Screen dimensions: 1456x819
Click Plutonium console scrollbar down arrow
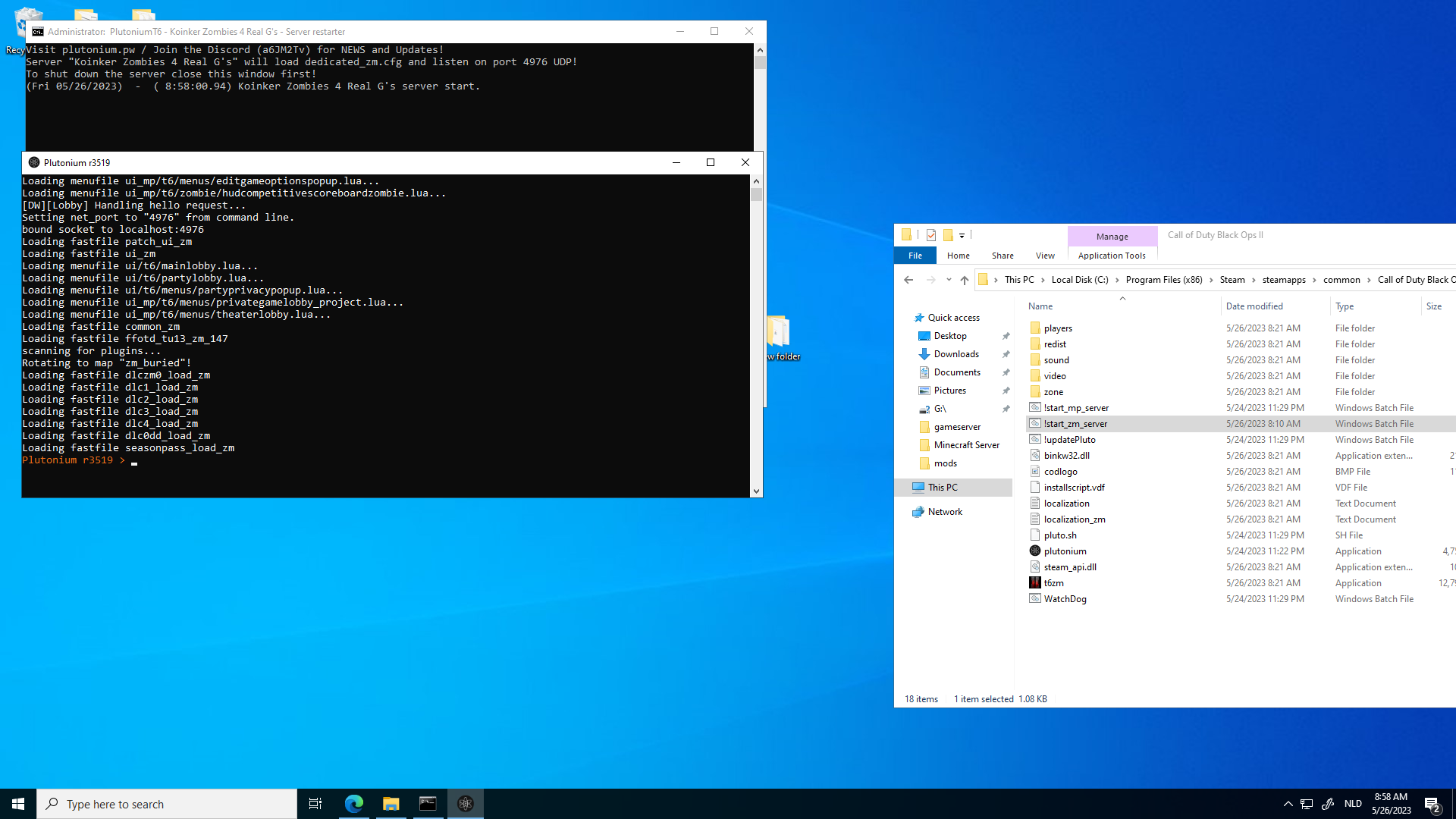pyautogui.click(x=756, y=491)
